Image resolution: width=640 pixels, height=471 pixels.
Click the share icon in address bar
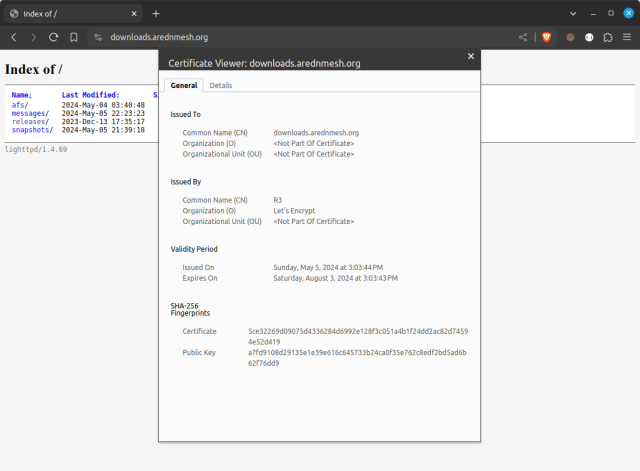(x=523, y=37)
